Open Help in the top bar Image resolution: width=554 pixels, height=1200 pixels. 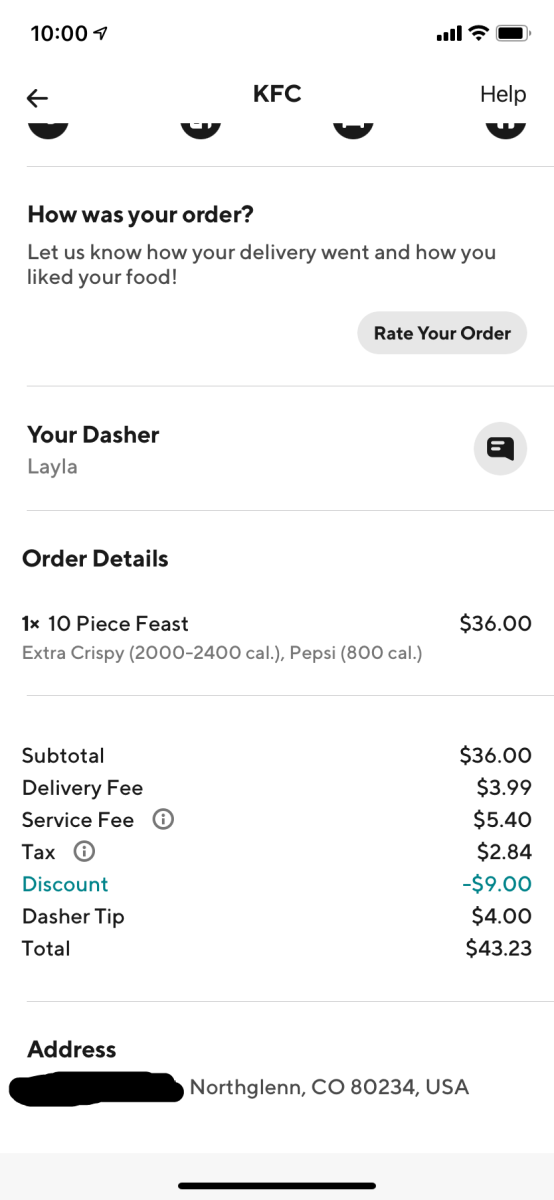tap(503, 94)
